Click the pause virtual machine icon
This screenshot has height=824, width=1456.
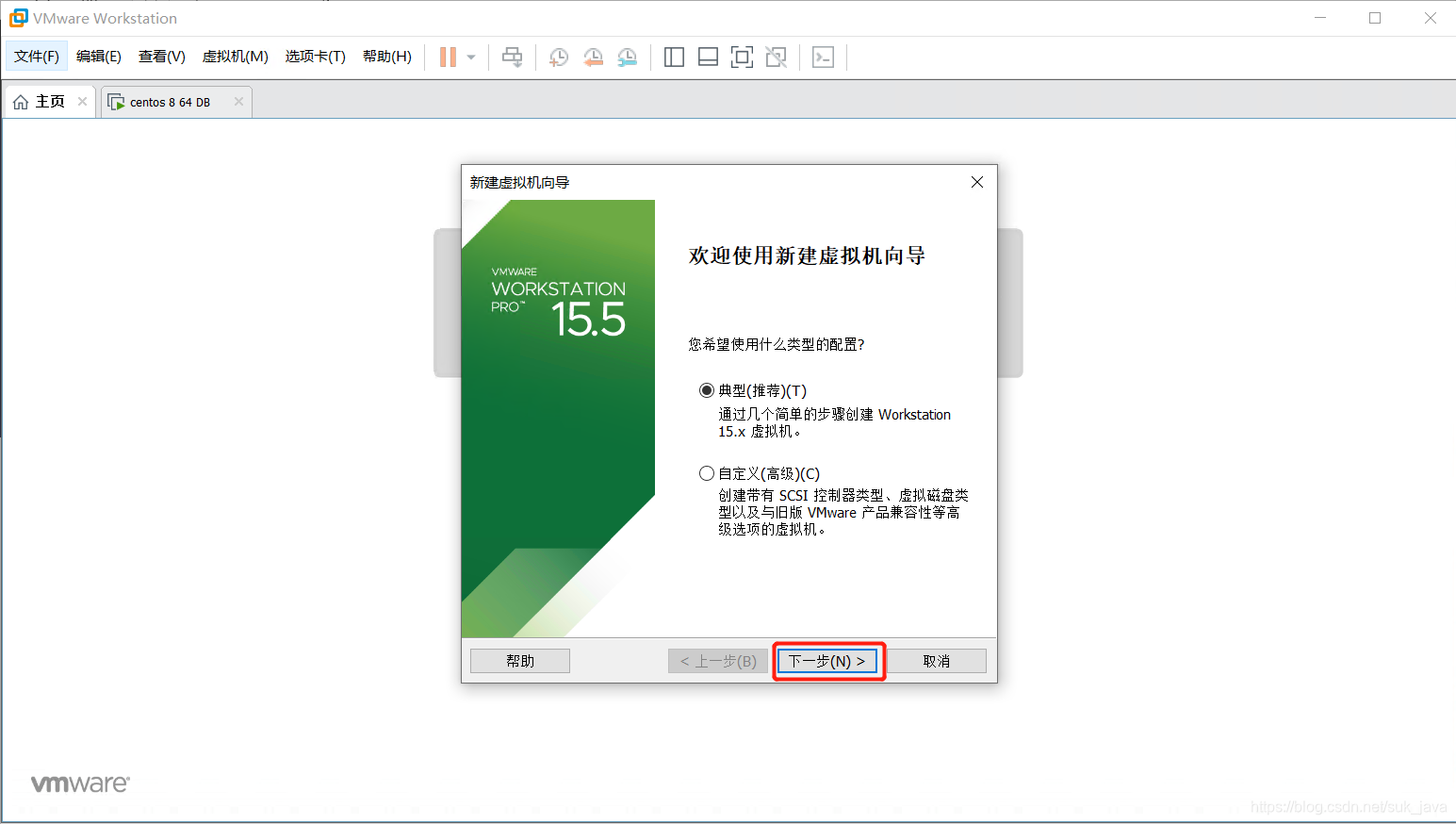(448, 58)
